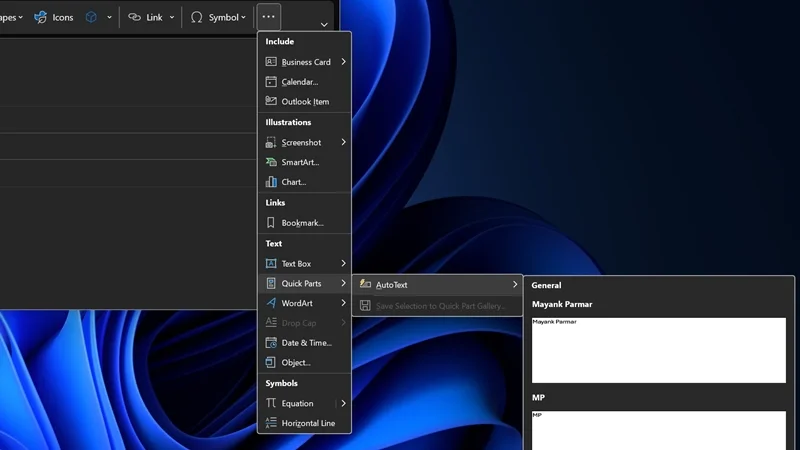
Task: Expand the Text Box submenu arrow
Action: [343, 263]
